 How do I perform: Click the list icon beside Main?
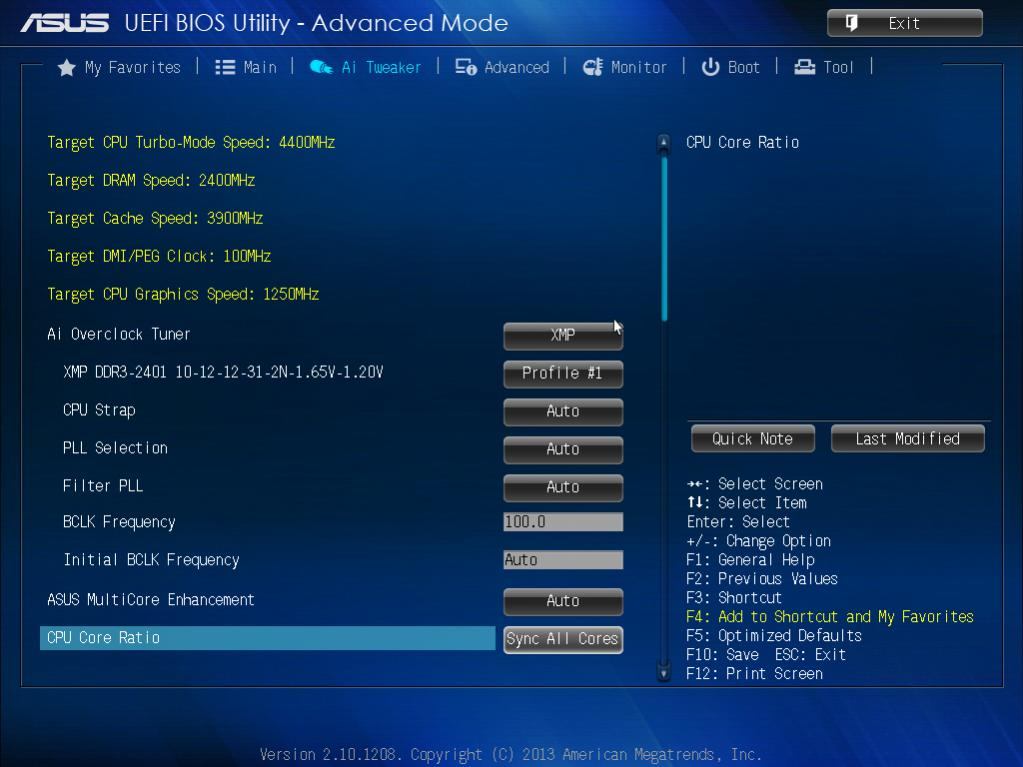point(225,67)
